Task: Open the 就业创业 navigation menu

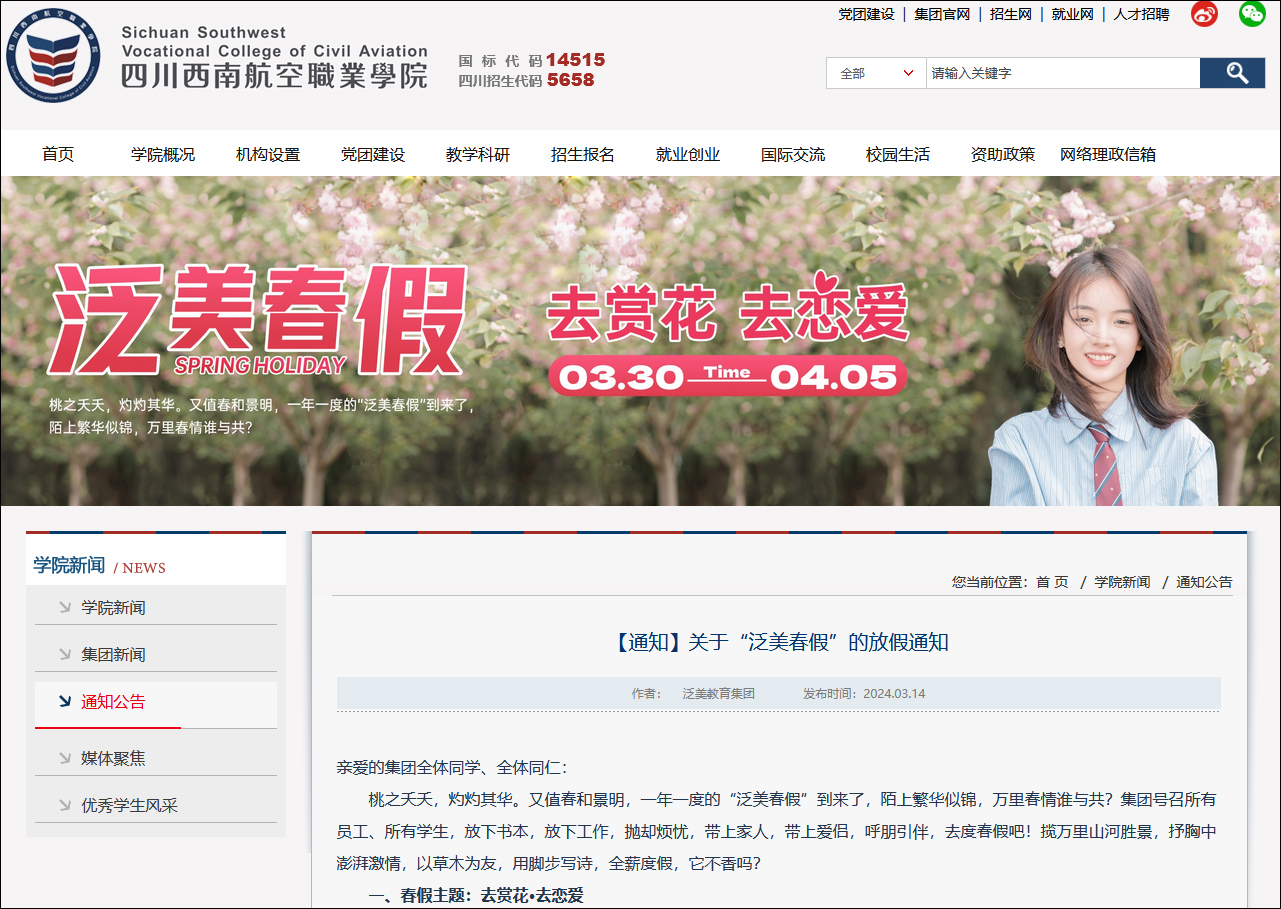Action: [x=688, y=154]
